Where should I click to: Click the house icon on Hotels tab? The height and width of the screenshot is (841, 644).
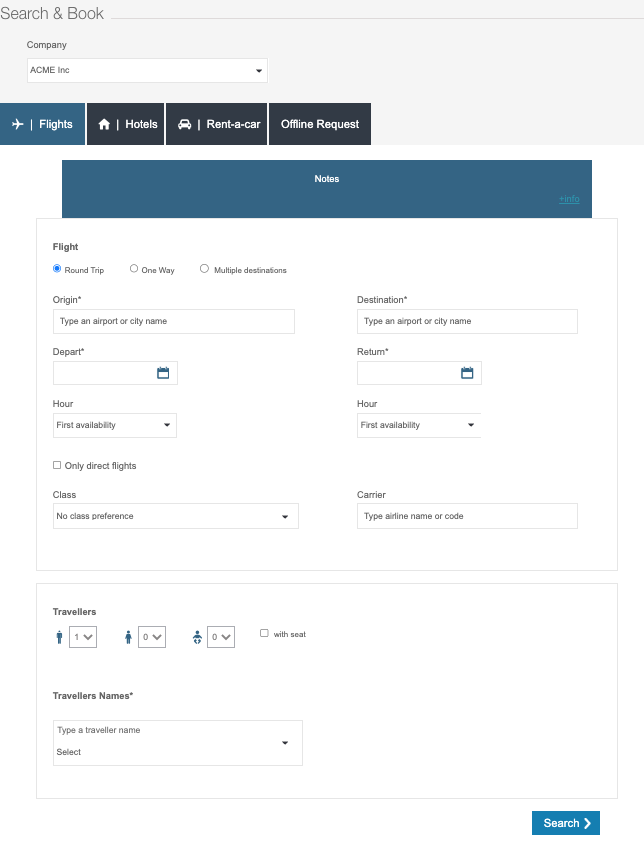[x=104, y=124]
